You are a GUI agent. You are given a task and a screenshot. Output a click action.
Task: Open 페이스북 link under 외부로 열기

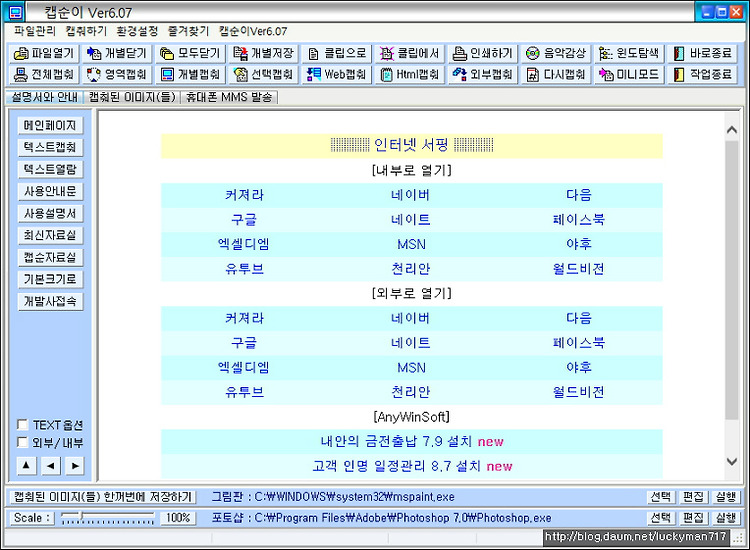pyautogui.click(x=579, y=343)
